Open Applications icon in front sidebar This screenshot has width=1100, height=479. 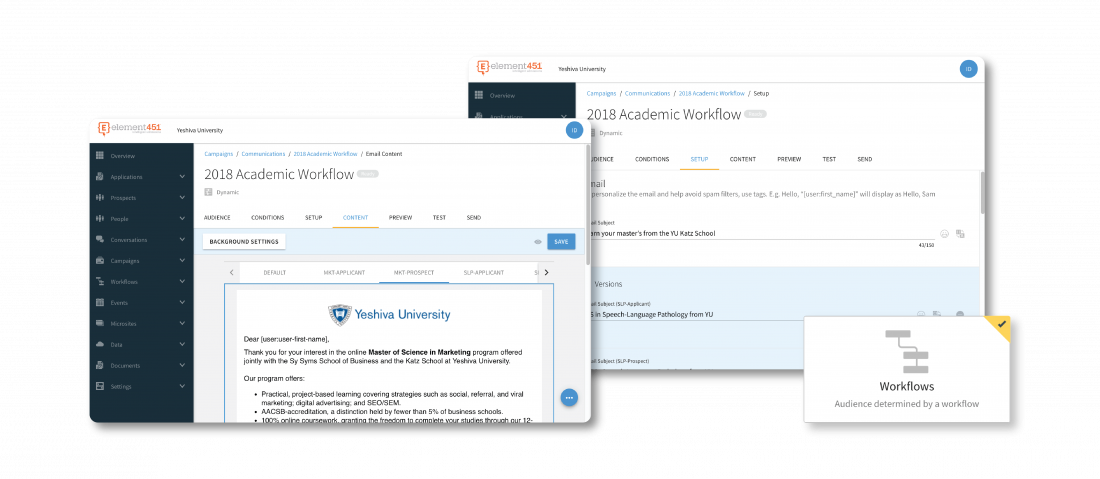coord(100,177)
